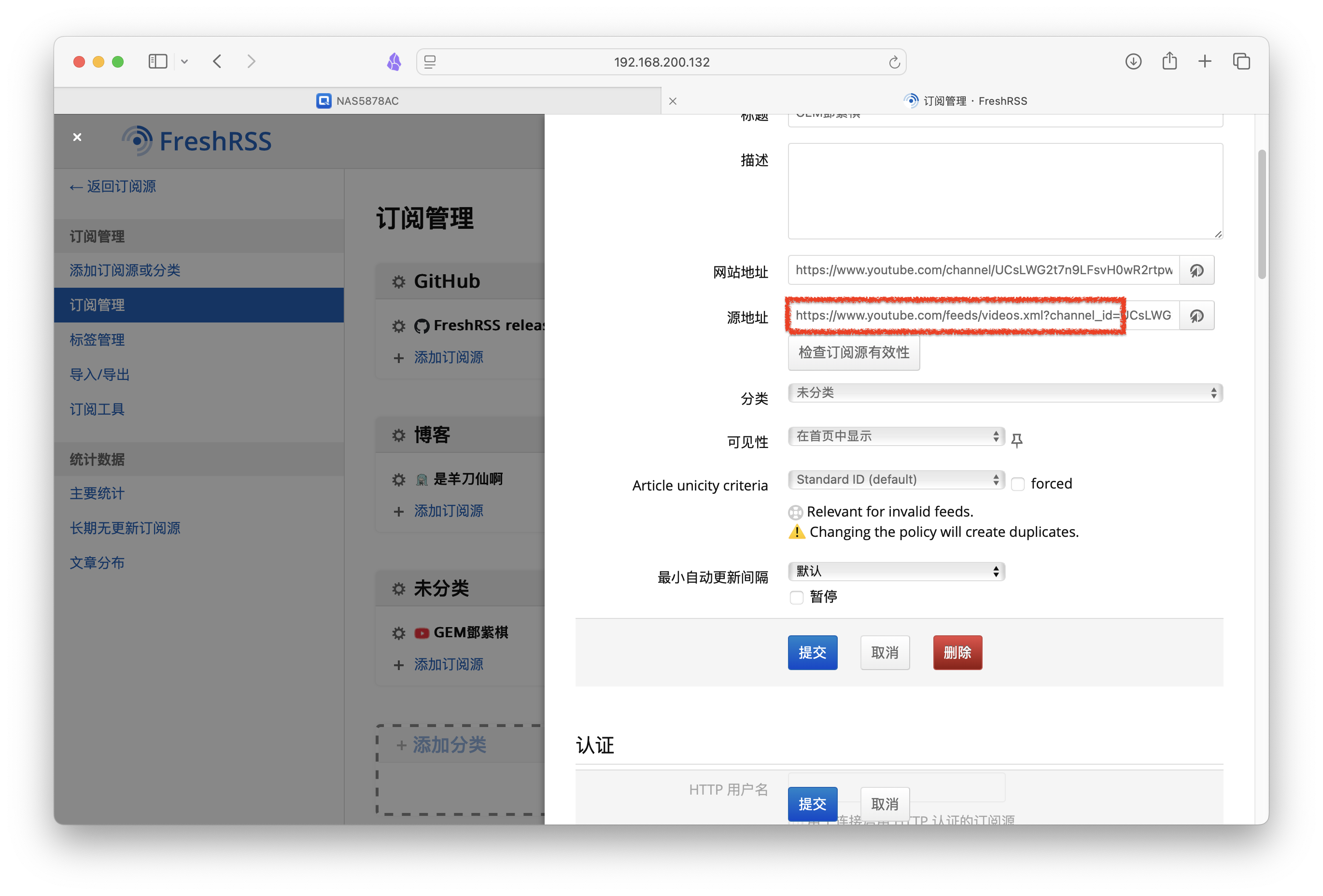
Task: Click the red 删除 button
Action: point(957,652)
